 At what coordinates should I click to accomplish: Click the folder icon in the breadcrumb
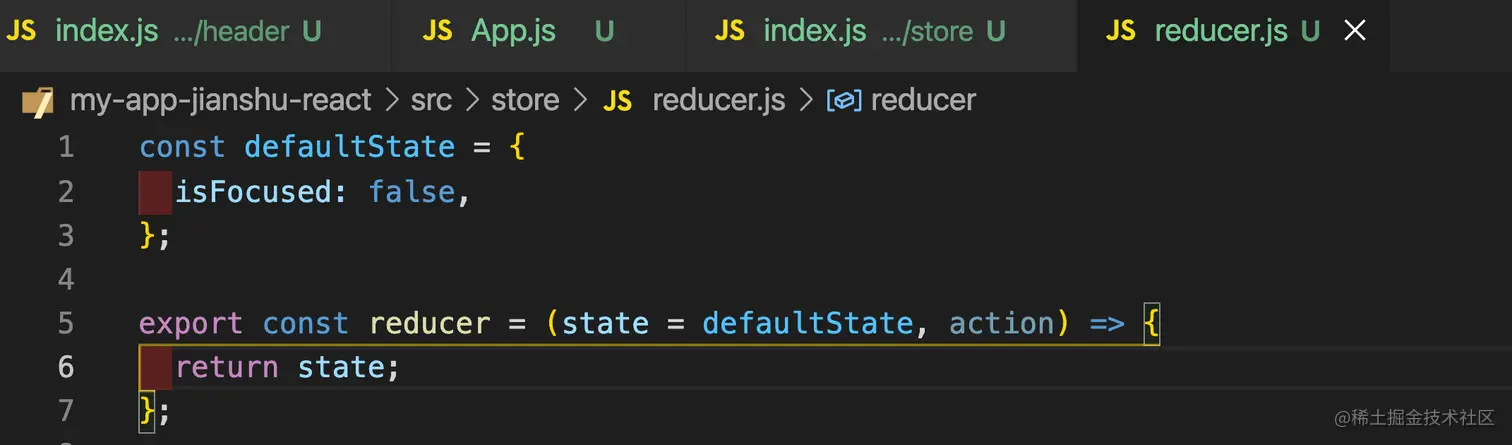pos(37,101)
